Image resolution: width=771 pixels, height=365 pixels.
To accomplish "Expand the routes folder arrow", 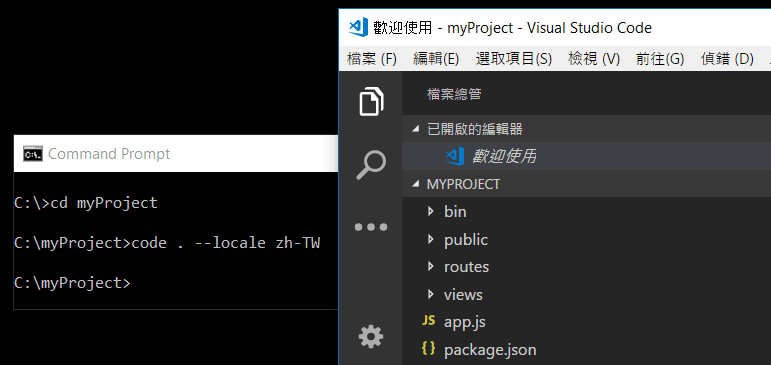I will 431,267.
